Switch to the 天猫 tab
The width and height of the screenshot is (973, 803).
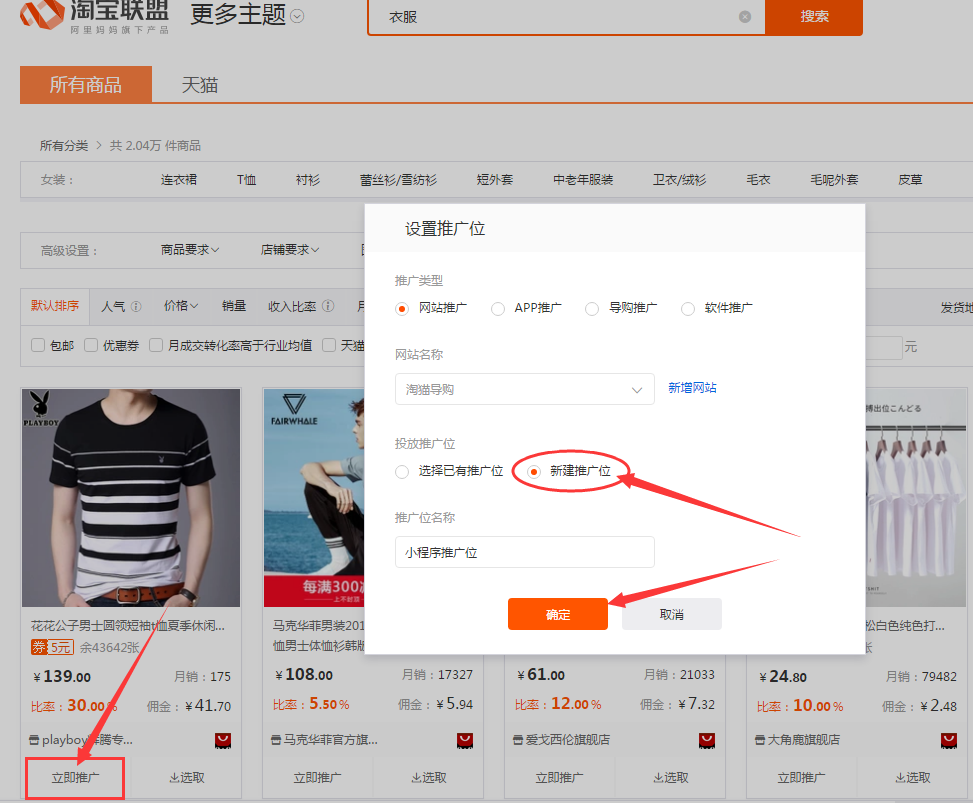[x=199, y=85]
